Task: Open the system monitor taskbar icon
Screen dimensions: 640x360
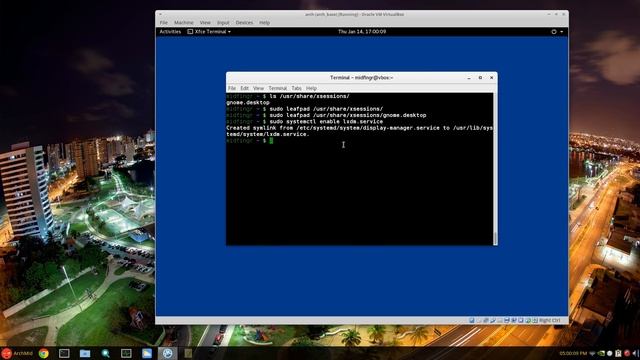Action: [126, 353]
